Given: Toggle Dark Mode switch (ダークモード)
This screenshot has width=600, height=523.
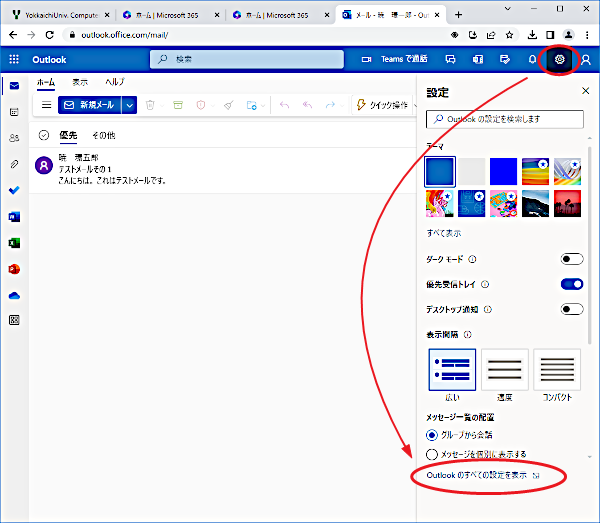Looking at the screenshot, I should [572, 259].
